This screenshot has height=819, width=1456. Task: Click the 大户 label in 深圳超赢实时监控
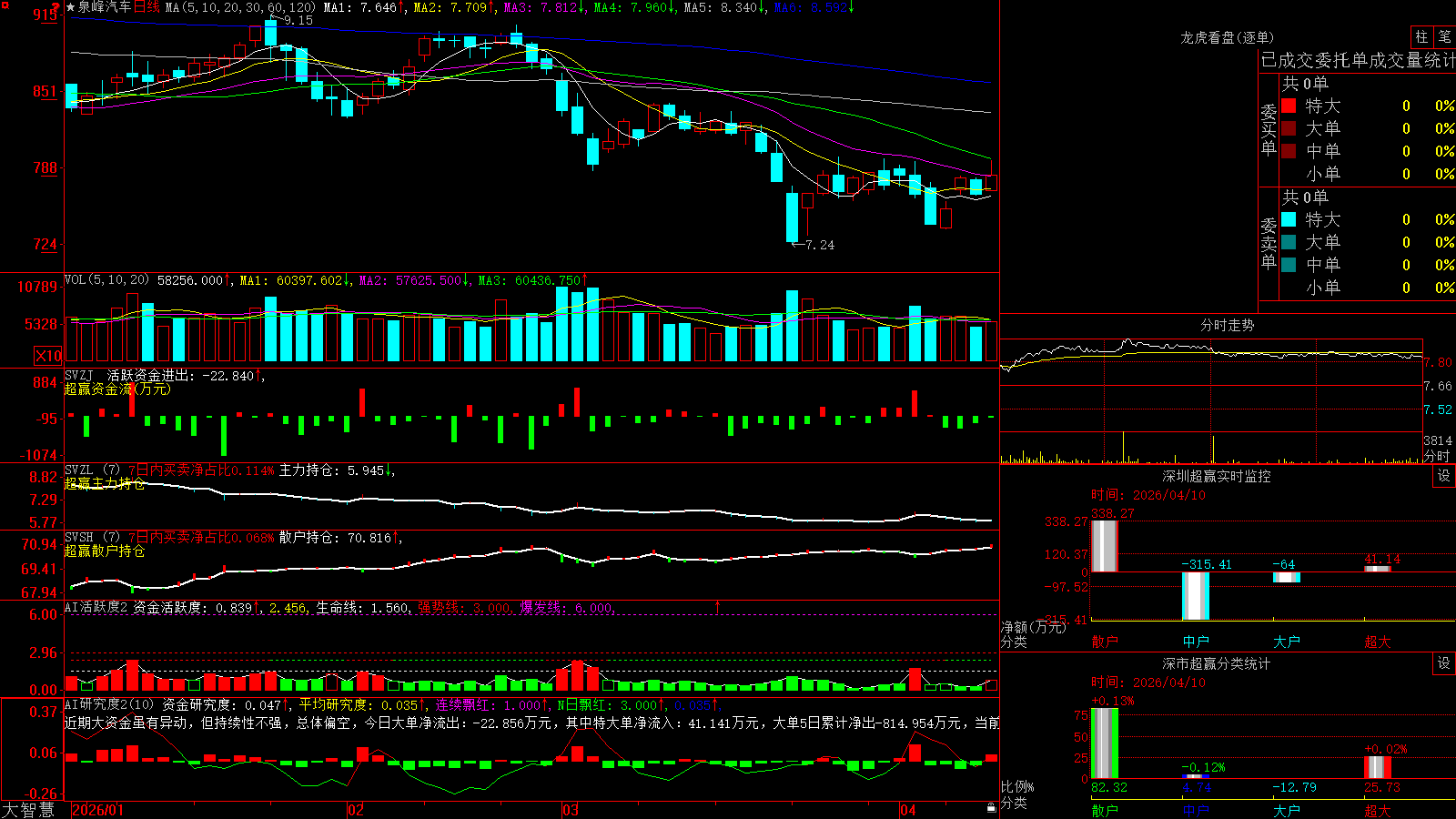tap(1287, 642)
